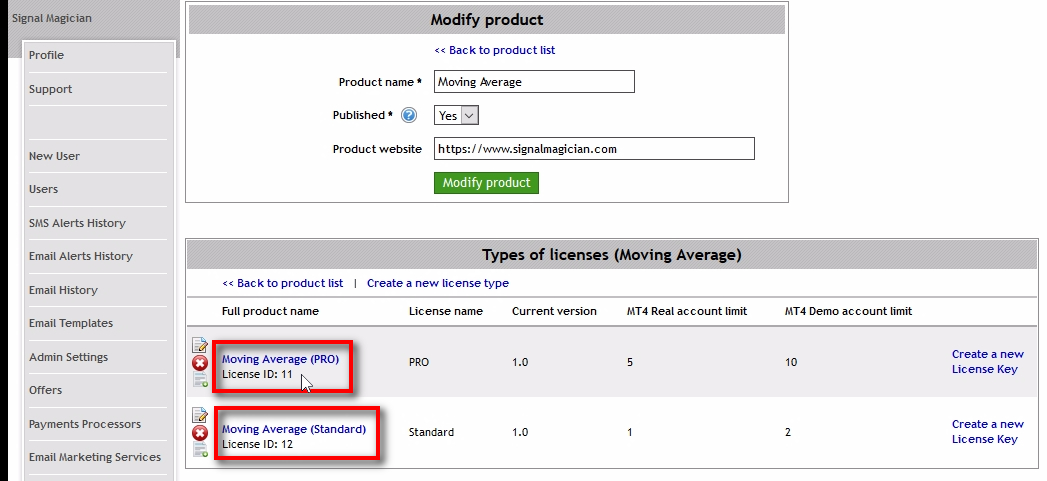Open Email Templates in the sidebar
This screenshot has width=1047, height=481.
(71, 323)
